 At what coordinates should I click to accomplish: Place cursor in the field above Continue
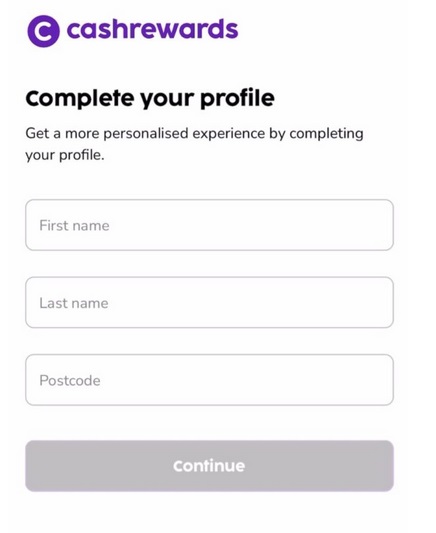pos(209,380)
